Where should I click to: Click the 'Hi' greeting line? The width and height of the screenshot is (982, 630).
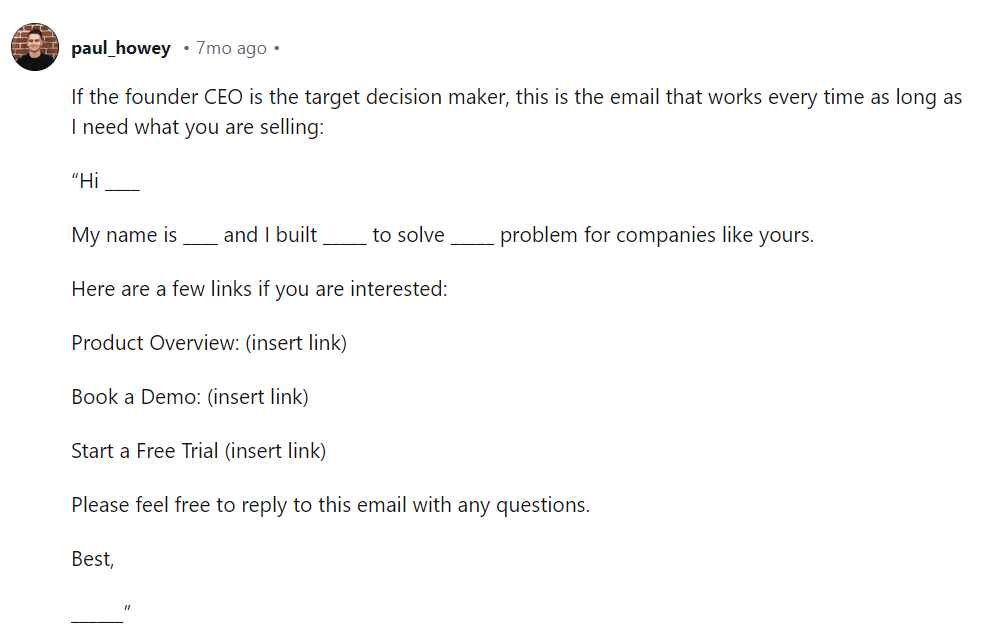pyautogui.click(x=105, y=181)
